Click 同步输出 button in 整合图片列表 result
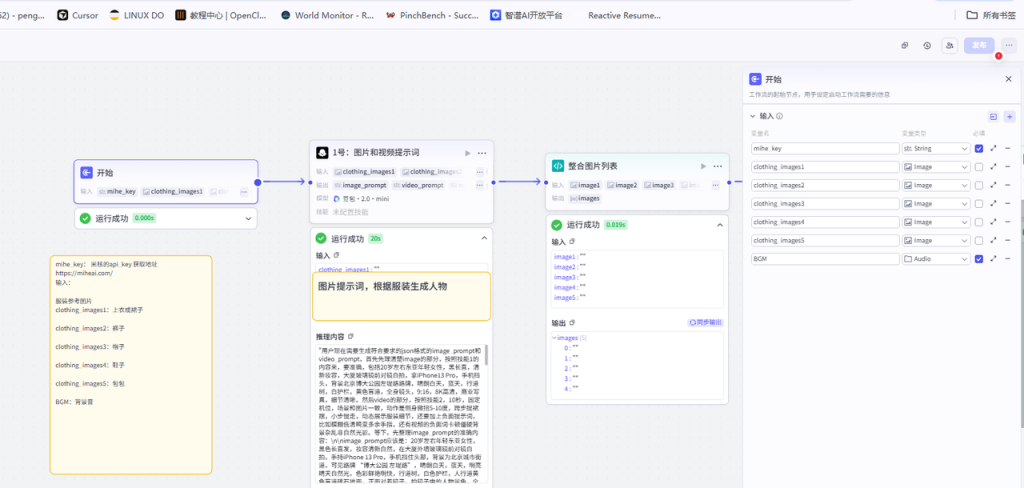 point(705,323)
